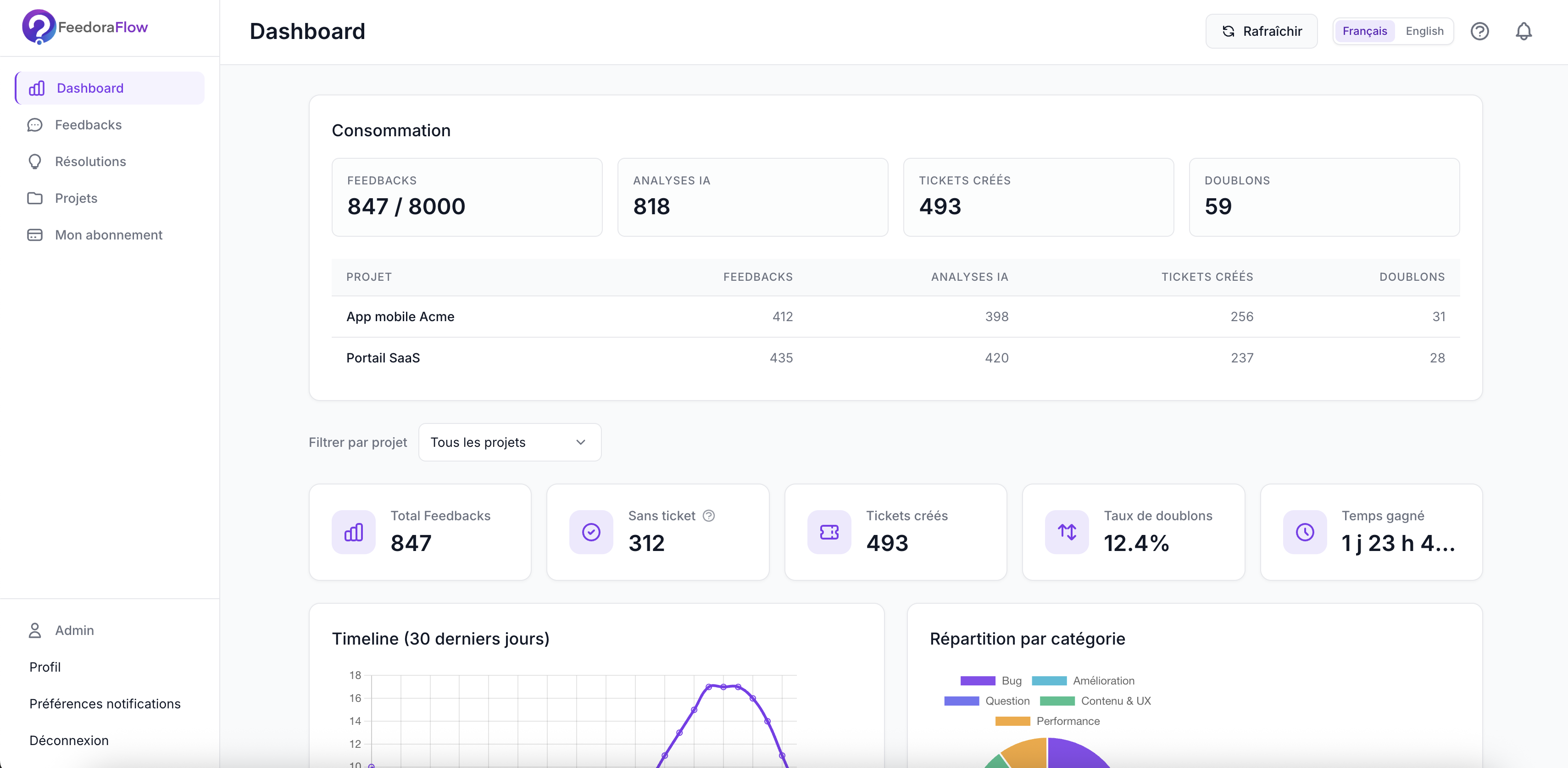This screenshot has height=768, width=1568.
Task: Click the FEEDBACKS column header in table
Action: point(758,277)
